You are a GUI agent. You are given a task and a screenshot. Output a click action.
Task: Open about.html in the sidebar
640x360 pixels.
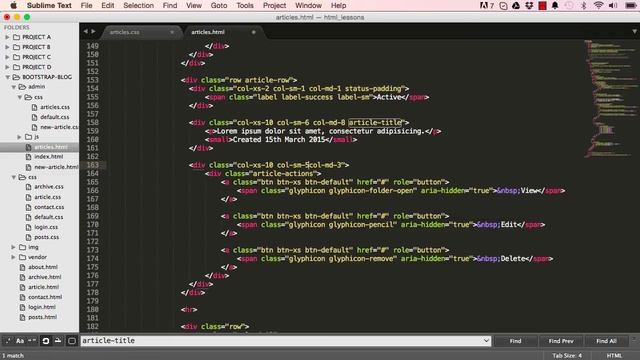[x=42, y=267]
